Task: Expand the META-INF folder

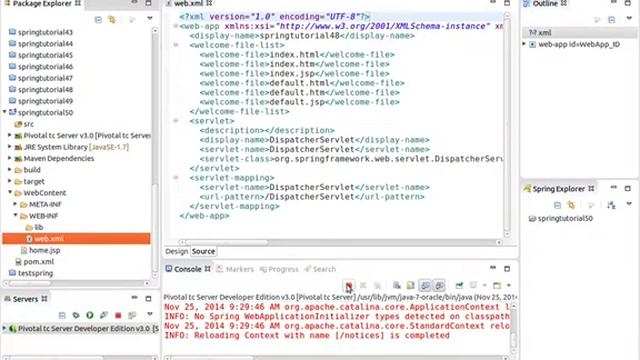Action: coord(16,204)
